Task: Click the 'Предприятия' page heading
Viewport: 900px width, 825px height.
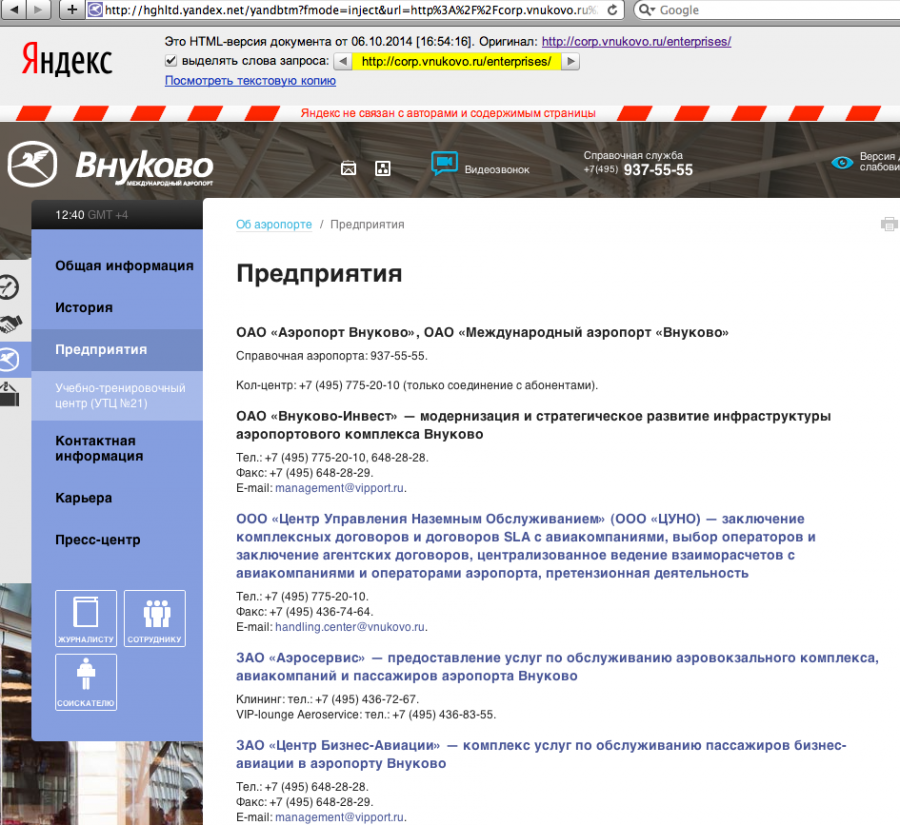Action: coord(319,273)
